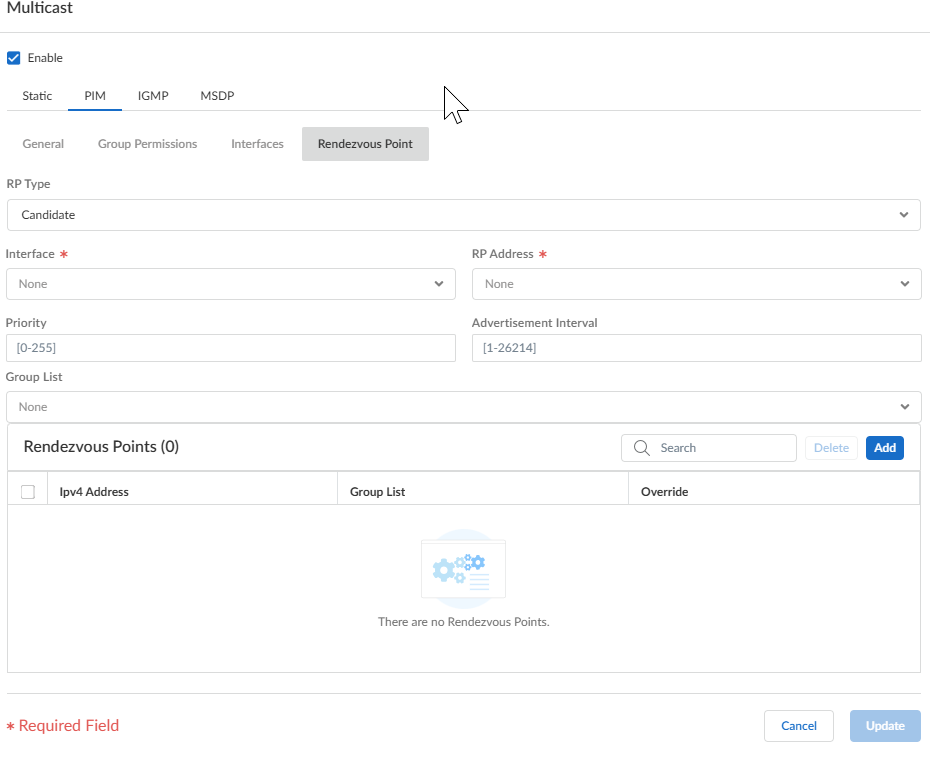
Task: Open the Group Permissions sub-tab
Action: [147, 144]
